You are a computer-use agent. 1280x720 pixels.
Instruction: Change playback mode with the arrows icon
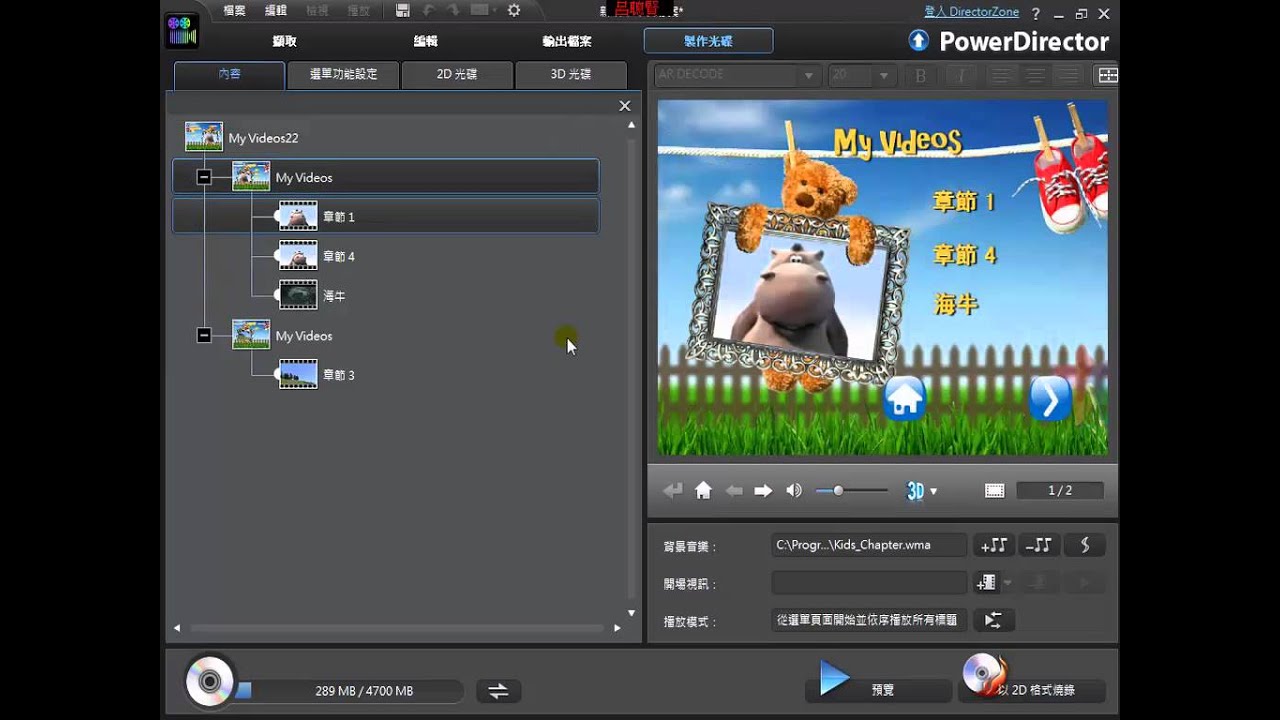point(993,620)
